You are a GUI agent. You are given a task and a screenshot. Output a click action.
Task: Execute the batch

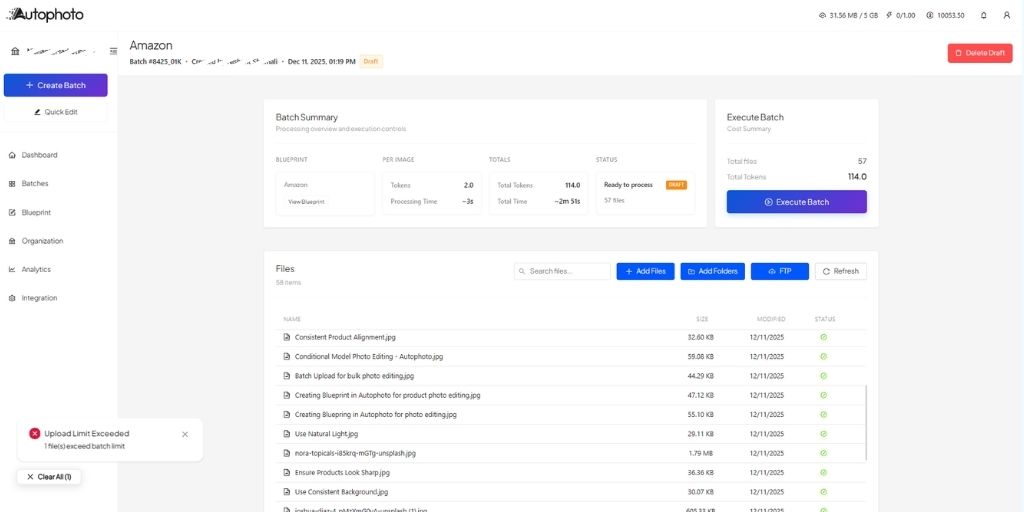(x=797, y=202)
